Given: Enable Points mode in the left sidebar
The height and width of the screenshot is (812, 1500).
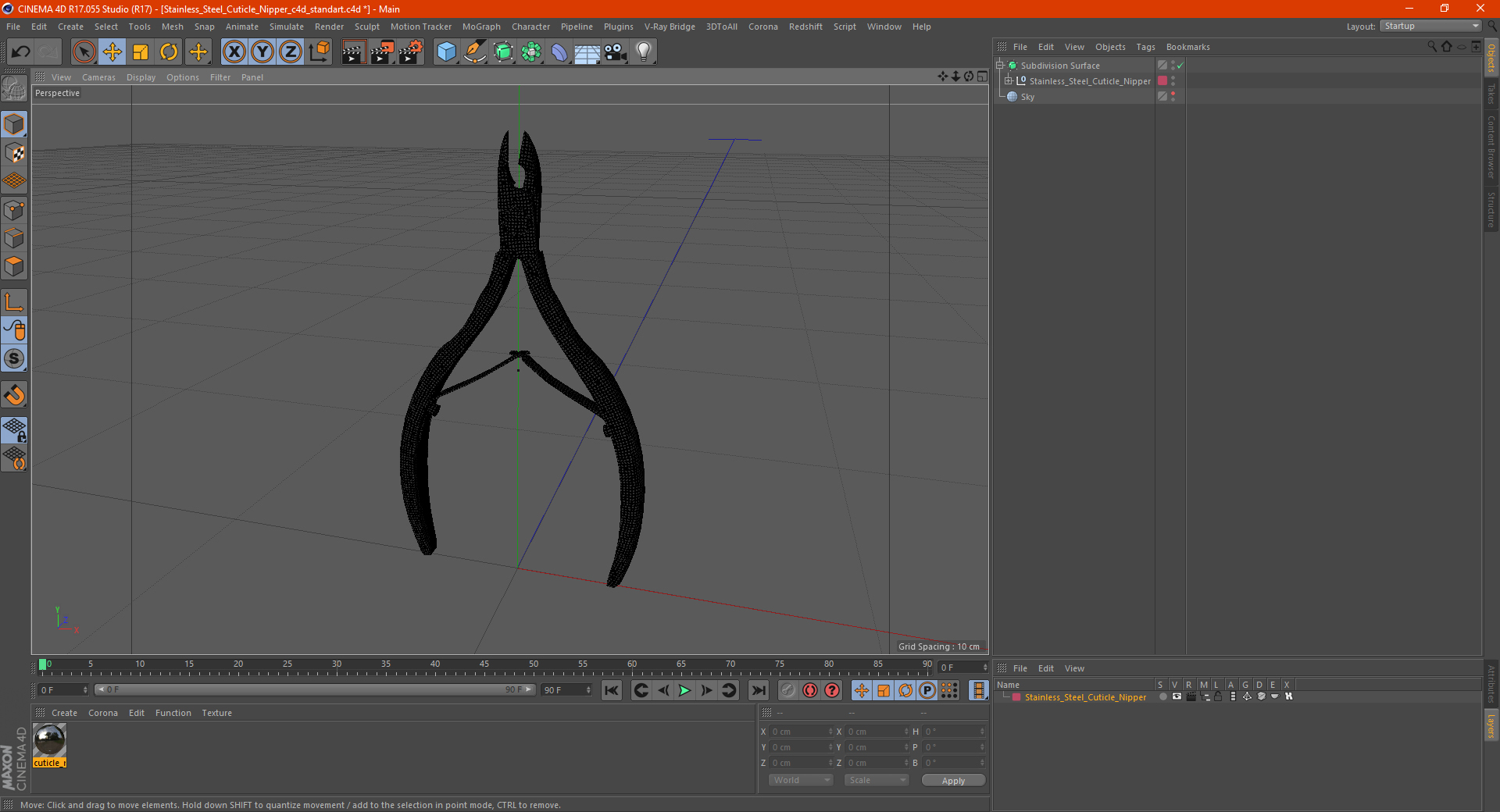Looking at the screenshot, I should 14,210.
